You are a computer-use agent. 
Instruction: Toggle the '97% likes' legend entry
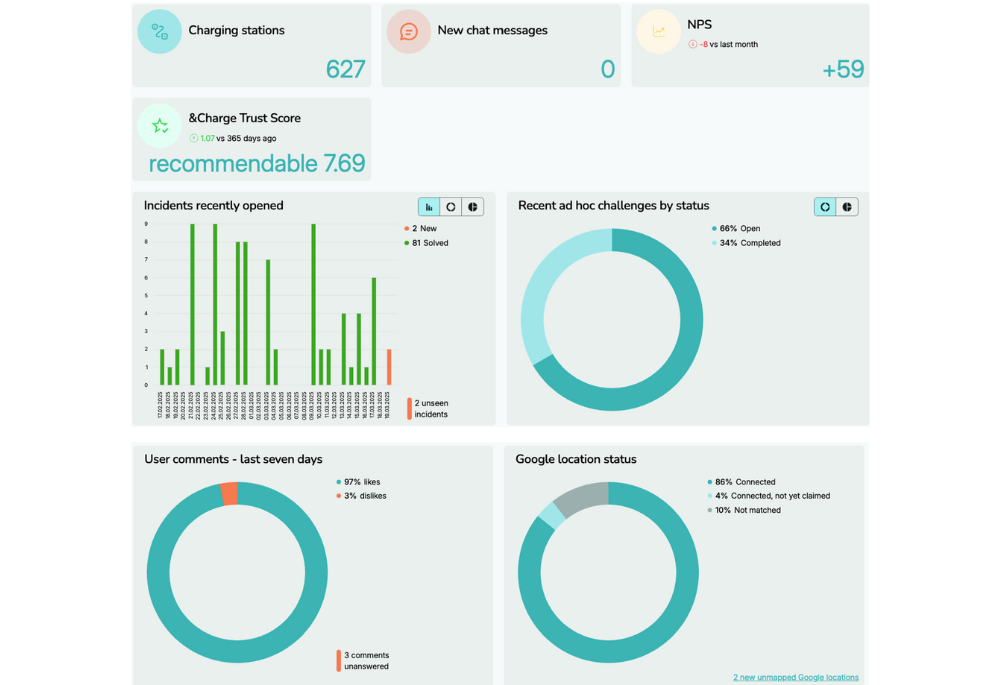coord(358,482)
